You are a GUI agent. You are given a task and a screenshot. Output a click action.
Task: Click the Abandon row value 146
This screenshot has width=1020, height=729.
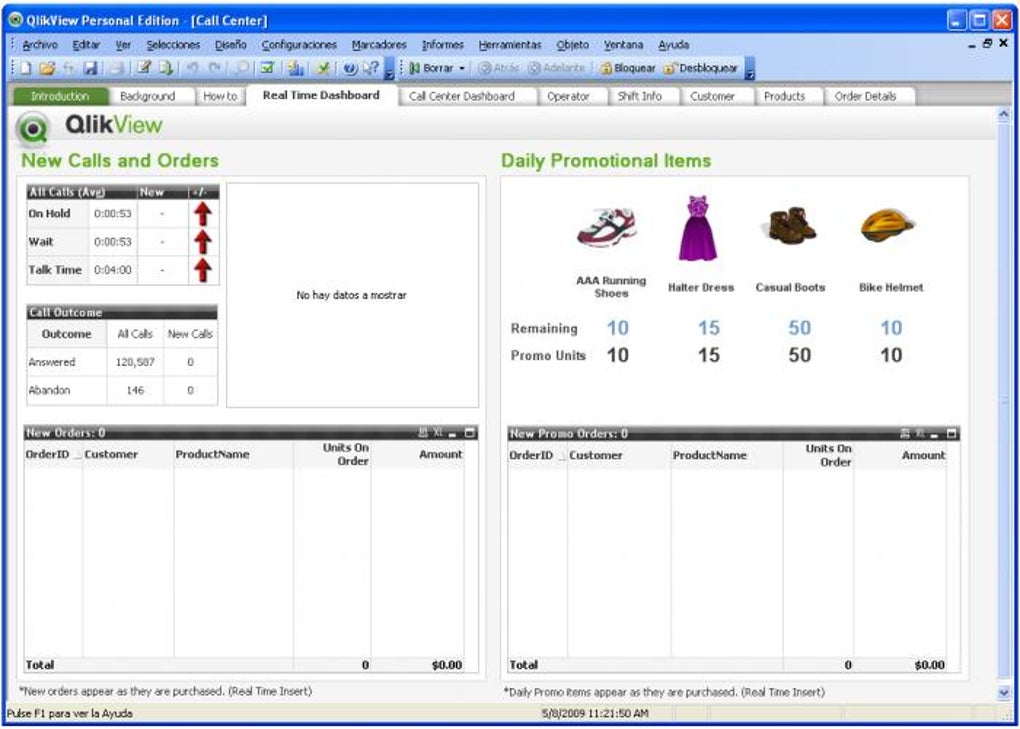pyautogui.click(x=135, y=390)
